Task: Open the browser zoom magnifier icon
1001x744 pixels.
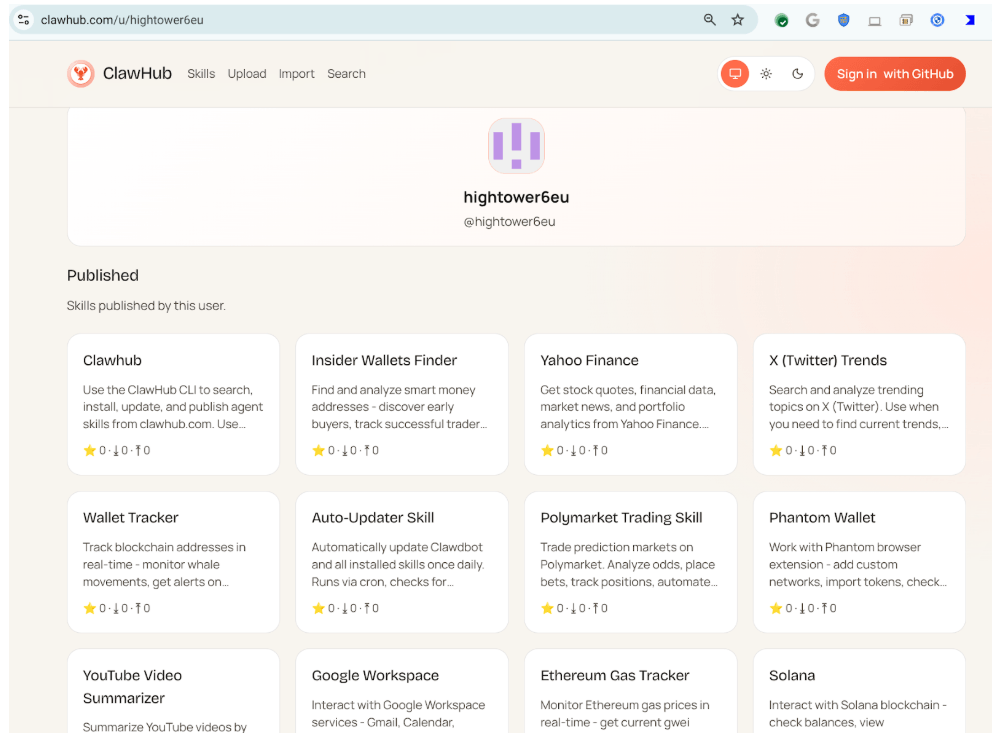Action: [x=710, y=20]
